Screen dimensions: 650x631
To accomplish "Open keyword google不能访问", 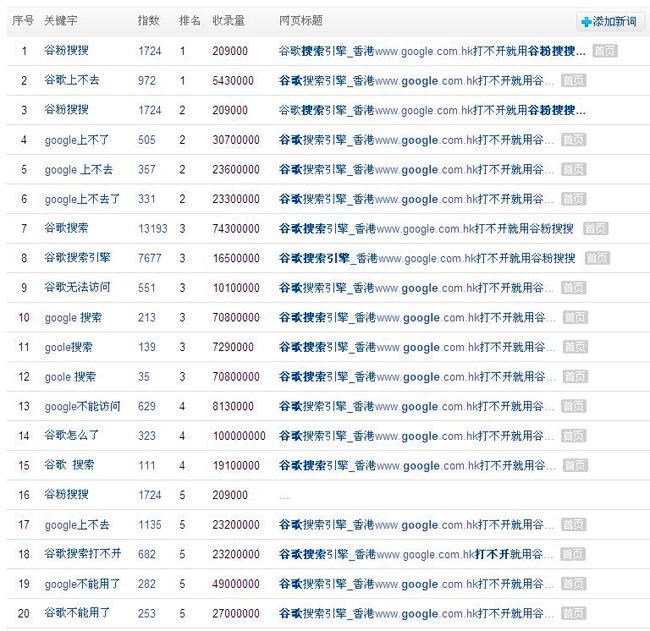I will click(82, 406).
